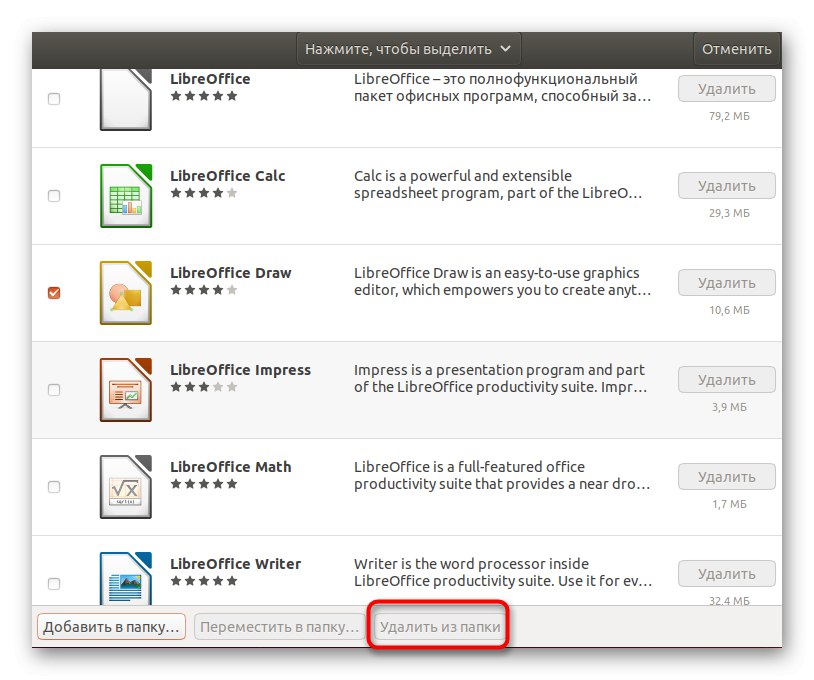Click 'Переместить в папку…' button
814x680 pixels.
(279, 627)
